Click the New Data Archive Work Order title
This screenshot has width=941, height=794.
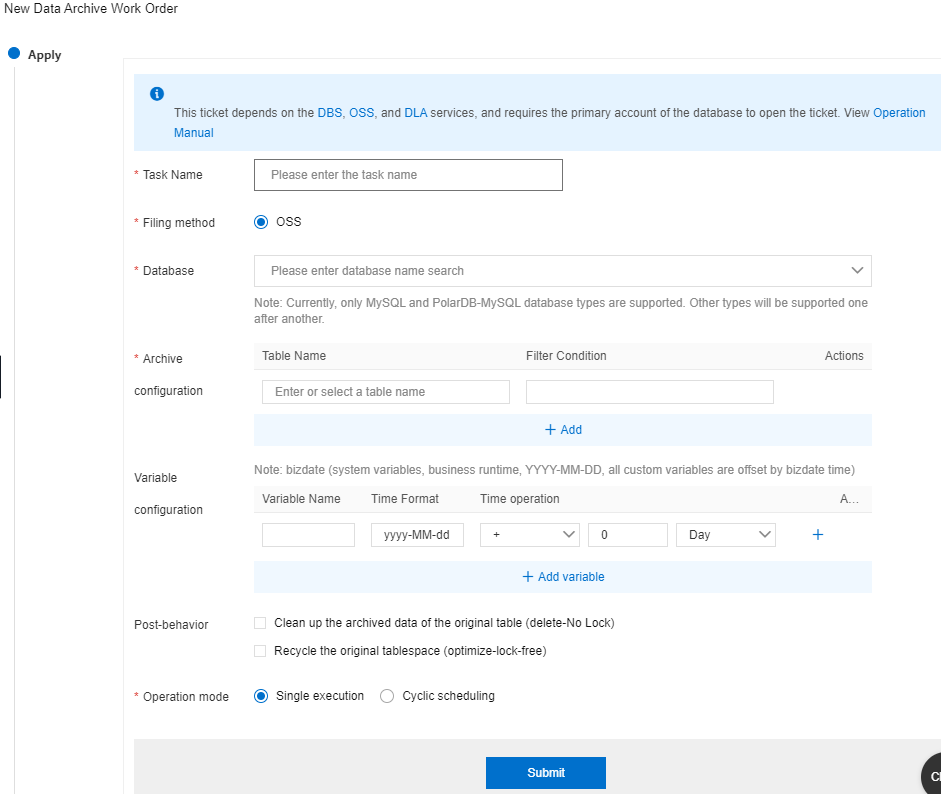(91, 8)
